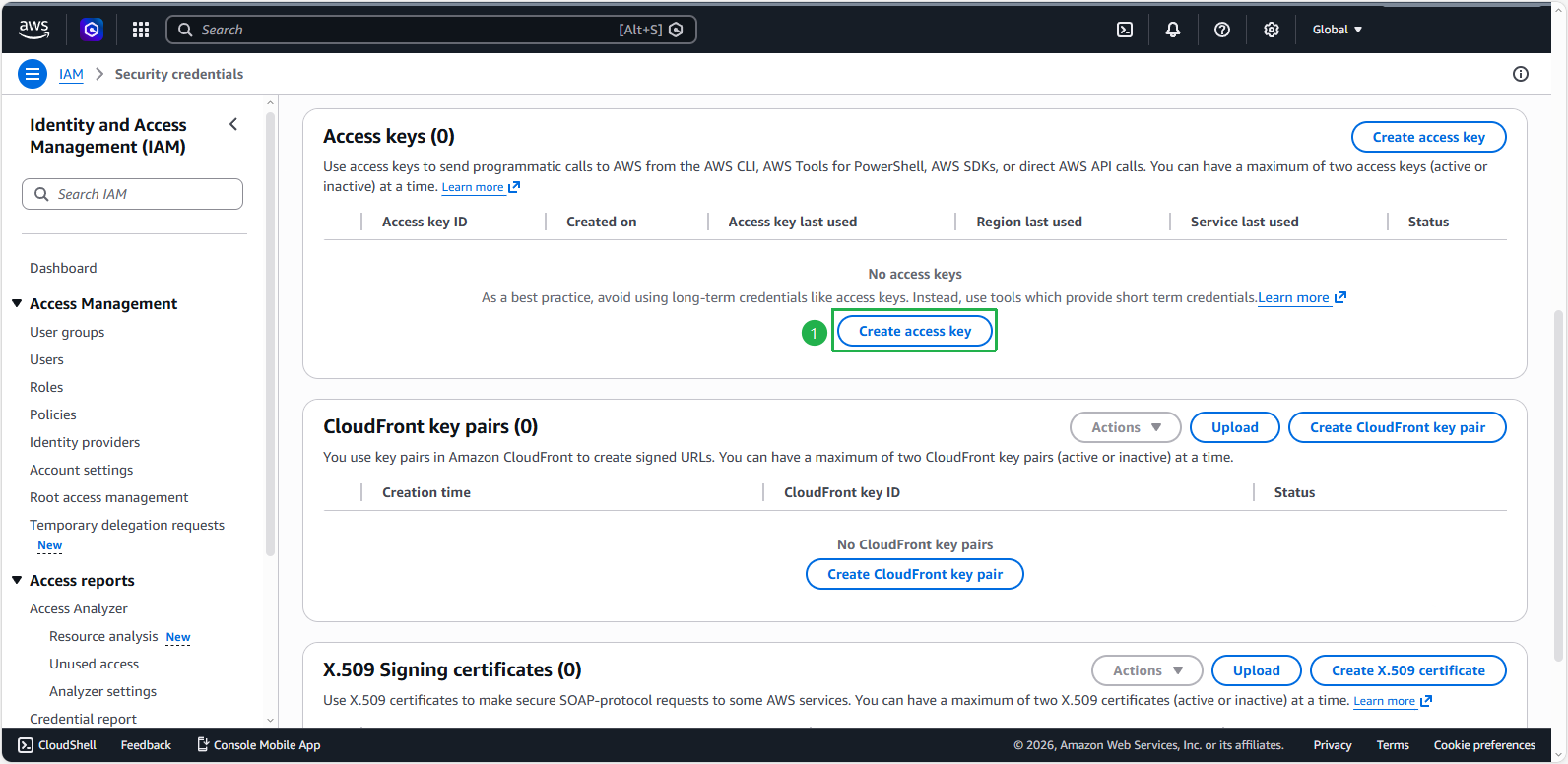
Task: Open the settings gear icon
Action: coord(1272,30)
